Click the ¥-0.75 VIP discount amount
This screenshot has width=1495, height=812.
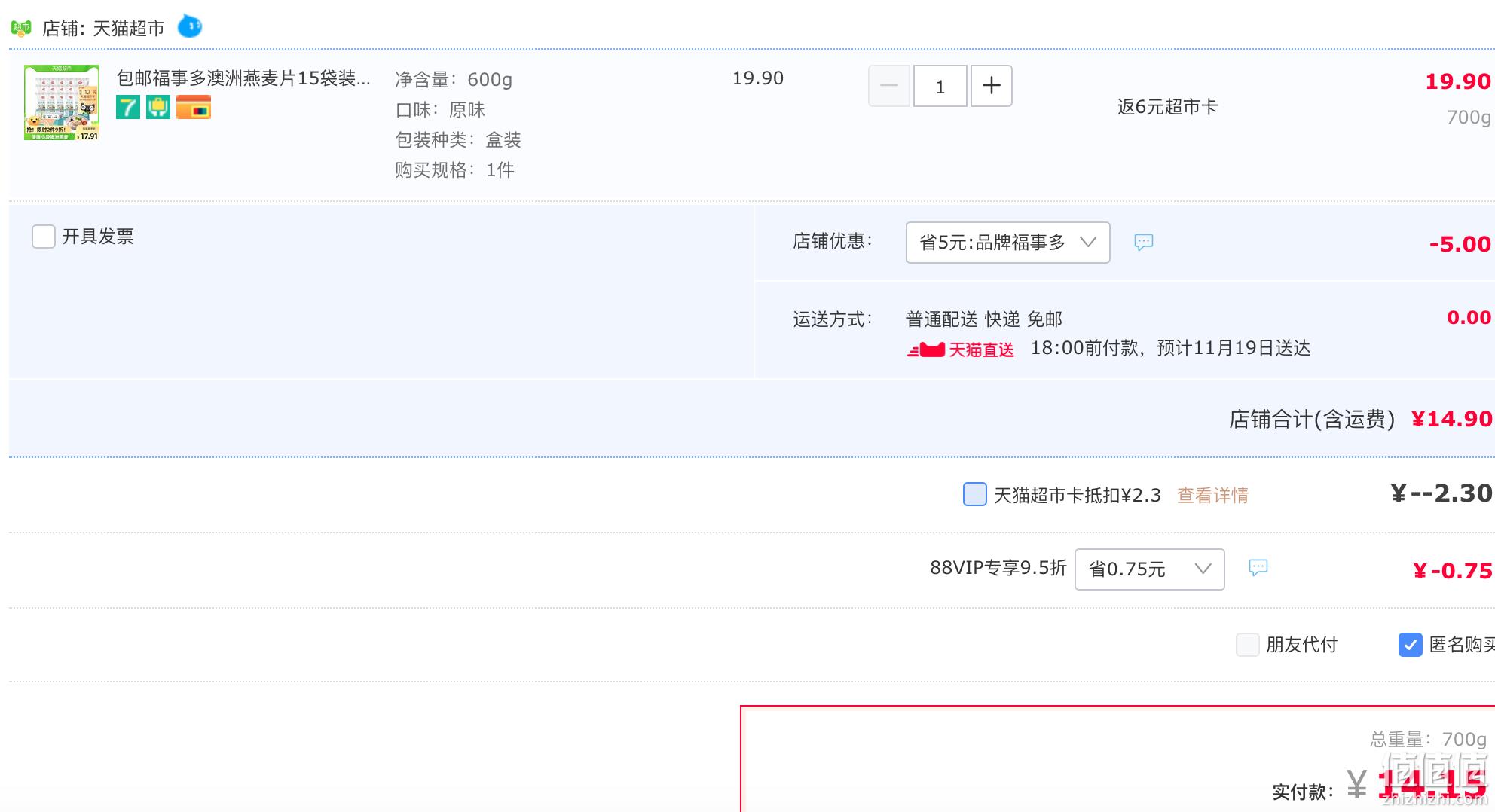tap(1453, 571)
